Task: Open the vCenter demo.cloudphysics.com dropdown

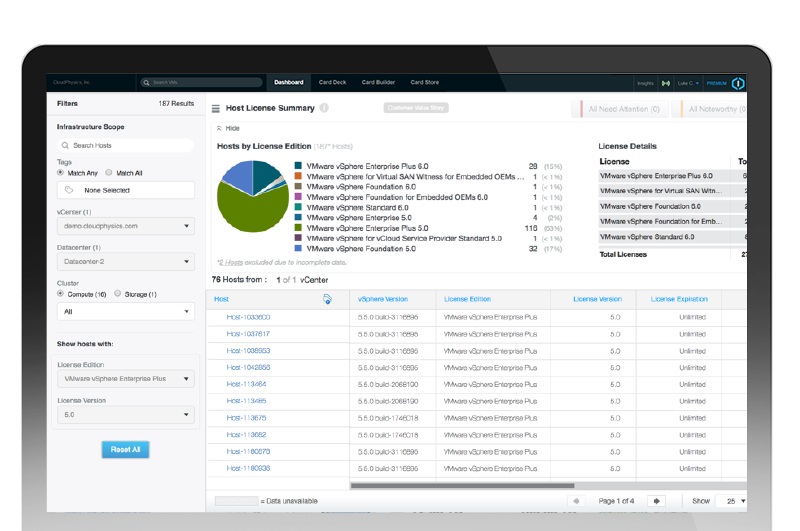Action: 125,226
